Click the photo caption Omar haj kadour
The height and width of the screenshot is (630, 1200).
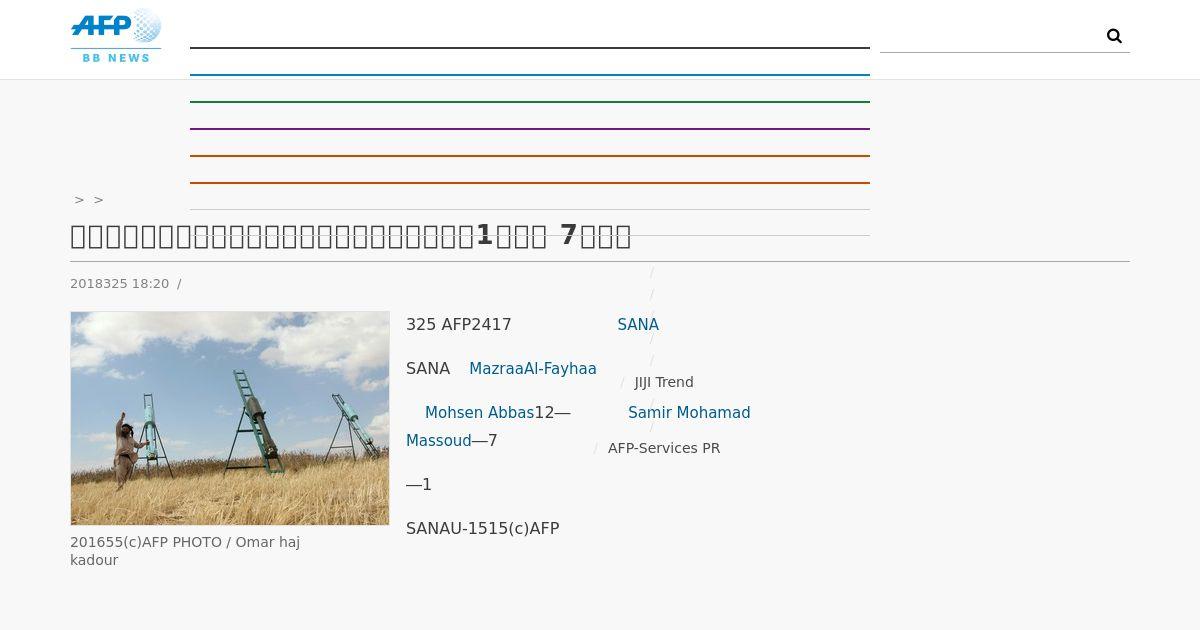tap(185, 551)
